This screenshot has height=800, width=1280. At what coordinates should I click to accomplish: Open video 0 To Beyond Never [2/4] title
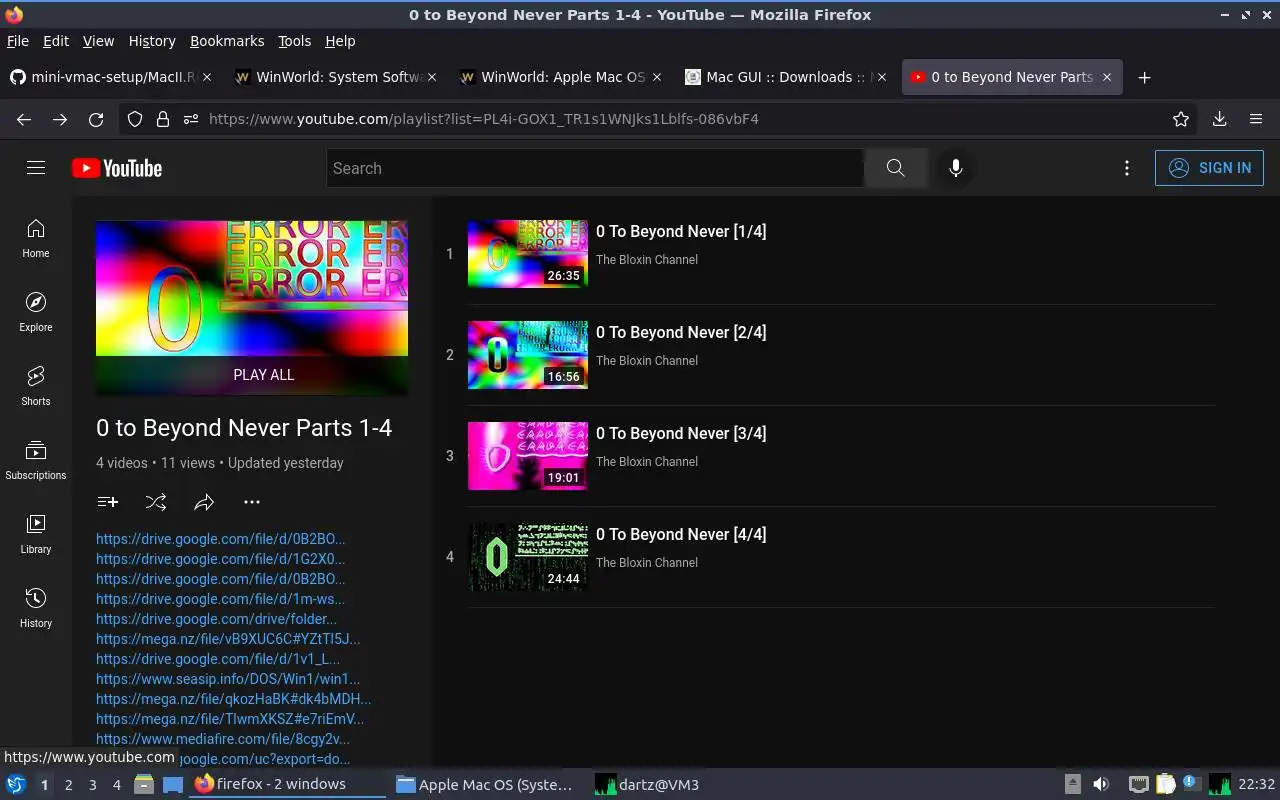pyautogui.click(x=681, y=332)
